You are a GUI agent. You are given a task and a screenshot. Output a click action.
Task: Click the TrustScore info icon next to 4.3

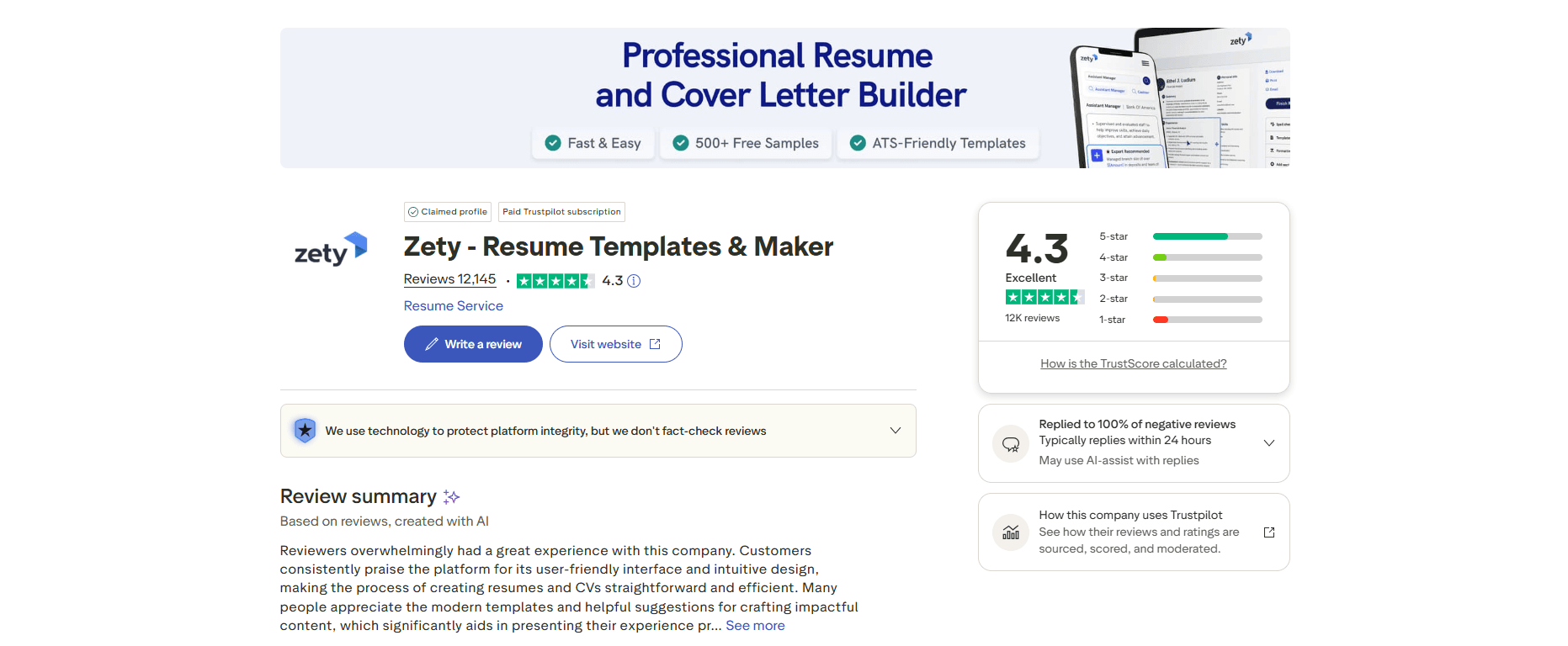pos(634,281)
